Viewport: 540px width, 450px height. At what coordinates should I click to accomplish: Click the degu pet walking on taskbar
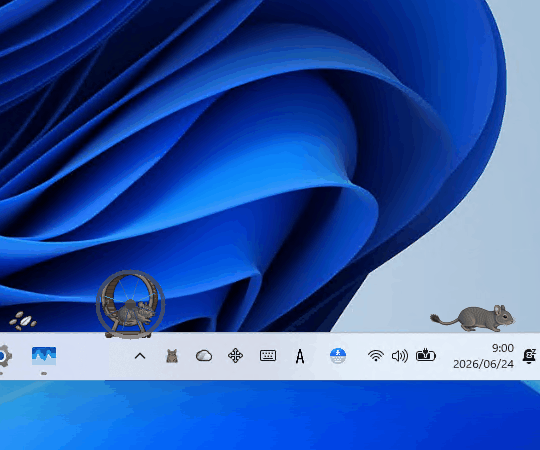472,318
